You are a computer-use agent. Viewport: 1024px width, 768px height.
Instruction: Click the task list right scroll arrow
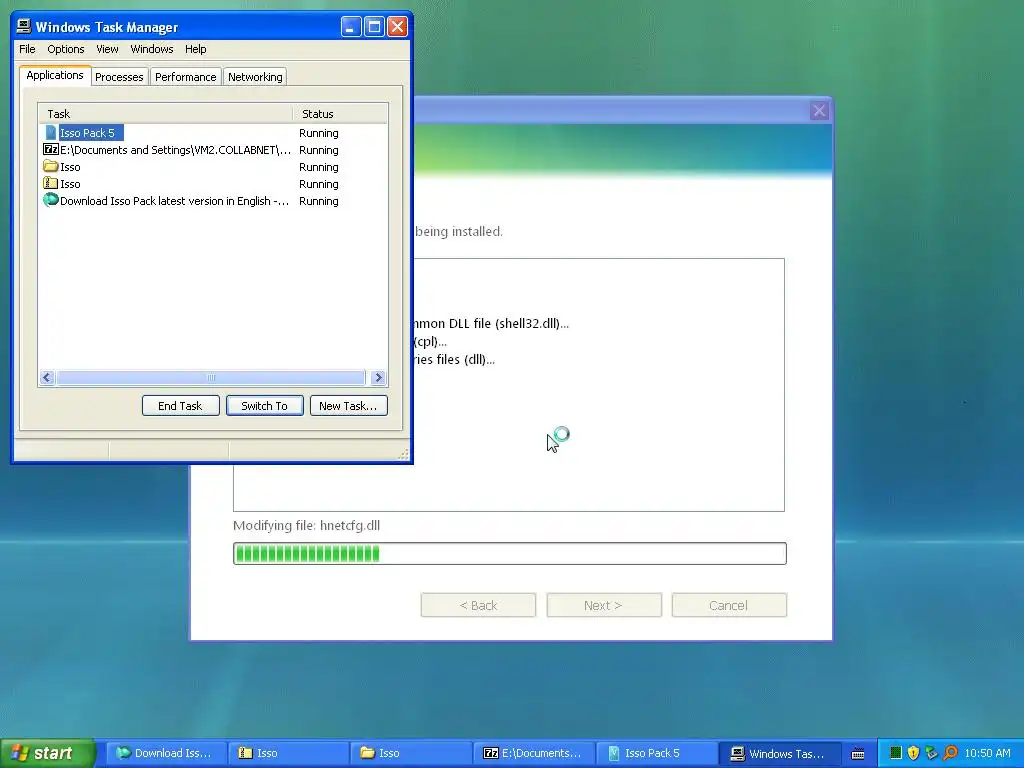point(378,377)
